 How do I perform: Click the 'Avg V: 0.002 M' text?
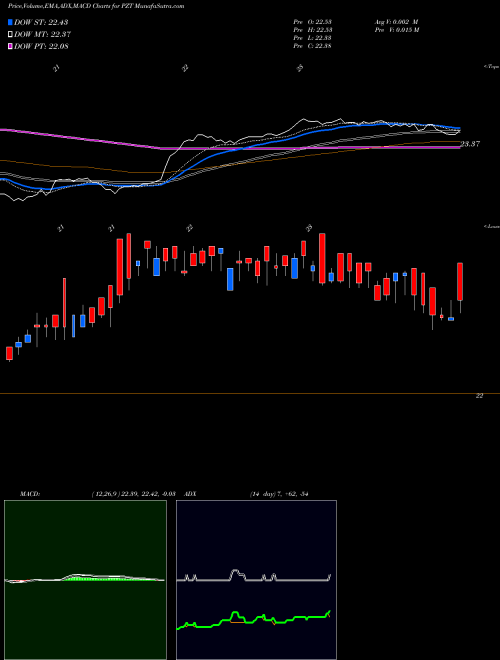tap(395, 21)
